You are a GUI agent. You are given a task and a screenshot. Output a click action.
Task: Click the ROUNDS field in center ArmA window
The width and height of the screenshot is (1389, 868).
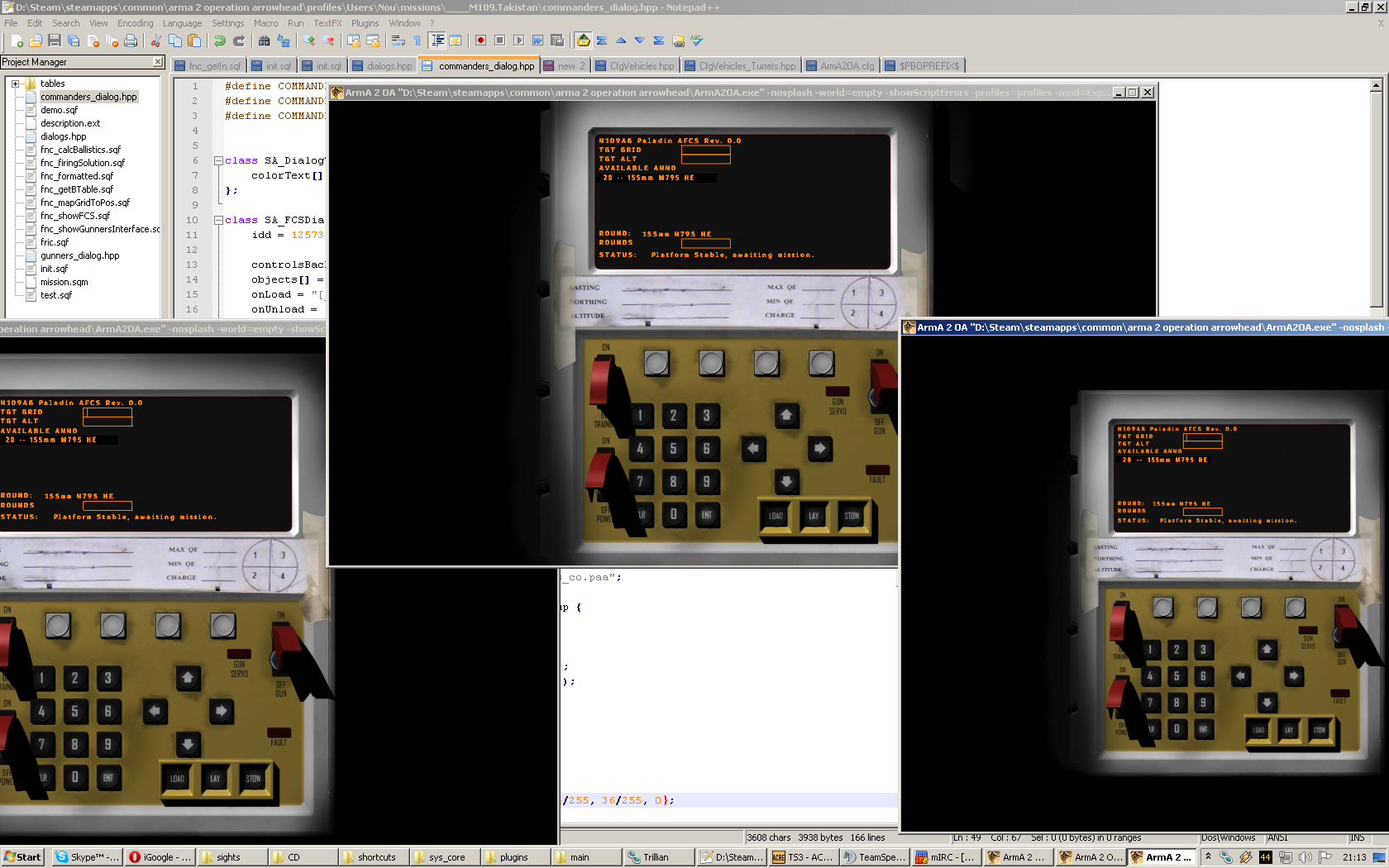[705, 243]
